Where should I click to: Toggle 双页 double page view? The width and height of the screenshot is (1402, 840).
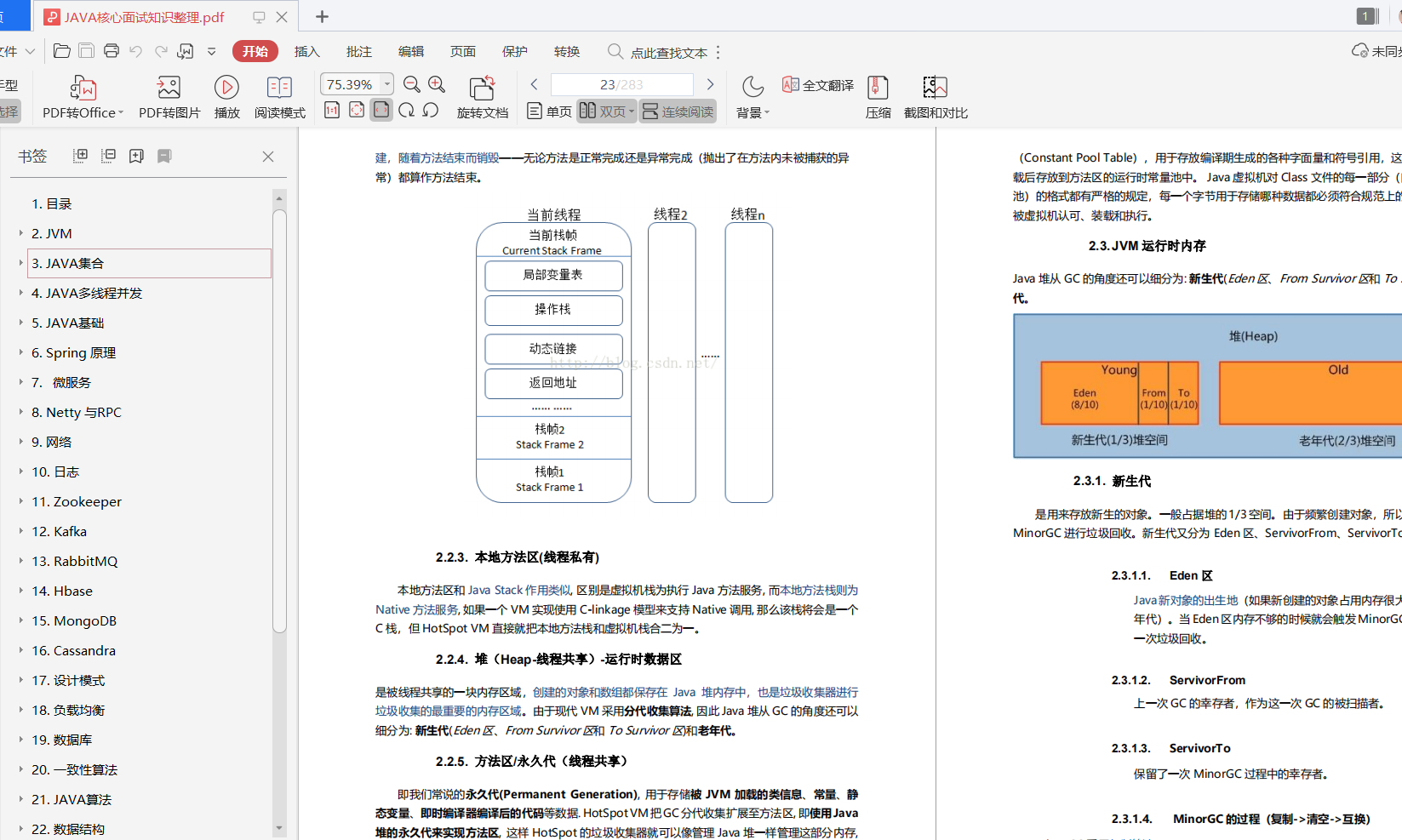coord(607,111)
